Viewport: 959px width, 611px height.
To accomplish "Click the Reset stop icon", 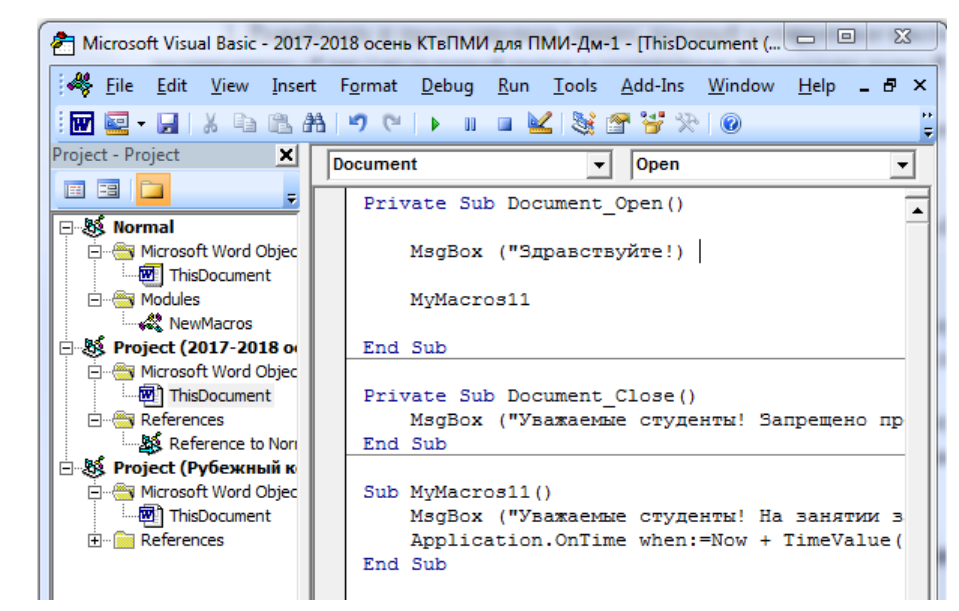I will pyautogui.click(x=504, y=124).
